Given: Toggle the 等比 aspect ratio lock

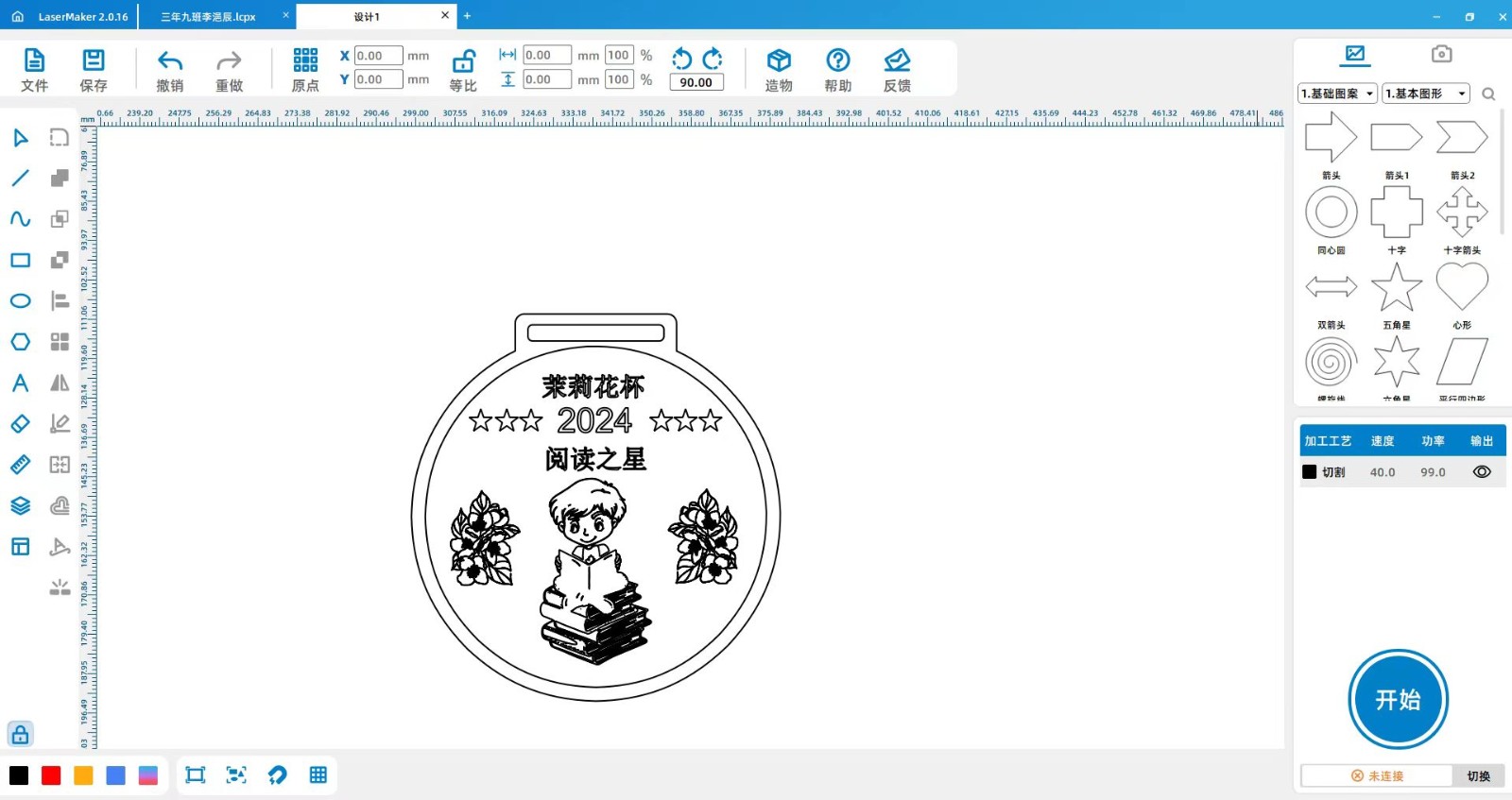Looking at the screenshot, I should [463, 61].
